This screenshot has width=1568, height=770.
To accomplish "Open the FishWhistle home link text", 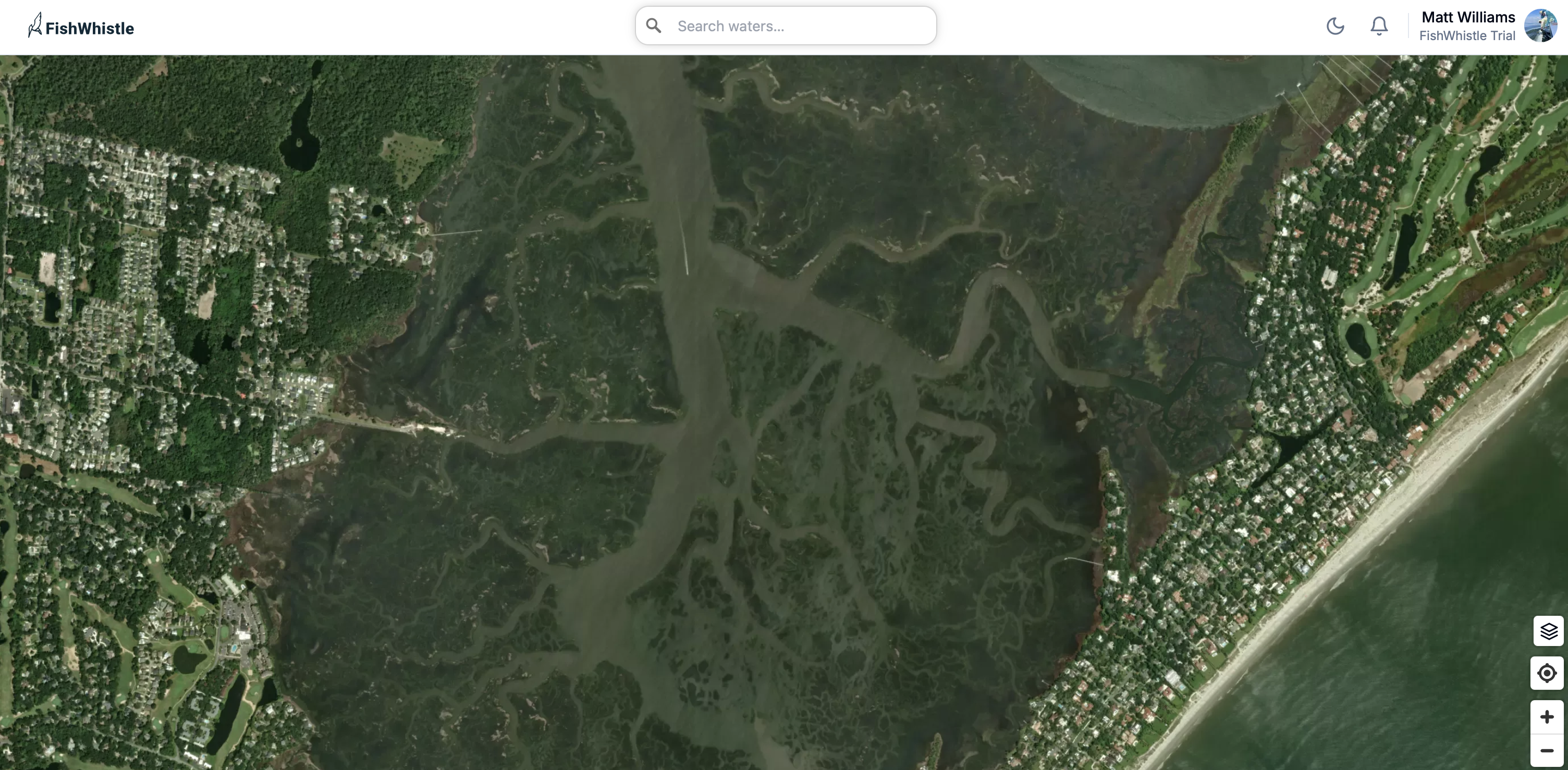I will click(90, 29).
